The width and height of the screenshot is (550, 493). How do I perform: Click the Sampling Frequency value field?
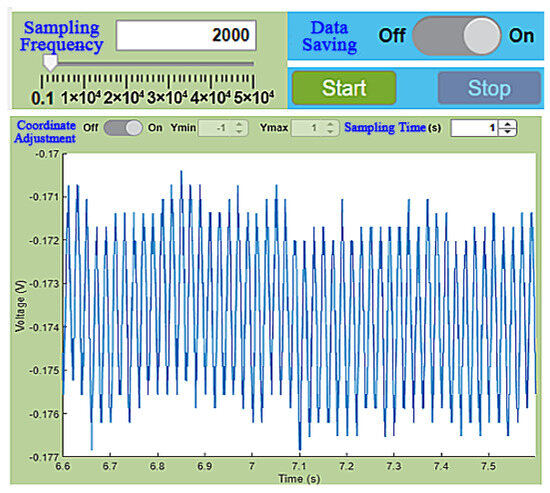click(x=186, y=35)
